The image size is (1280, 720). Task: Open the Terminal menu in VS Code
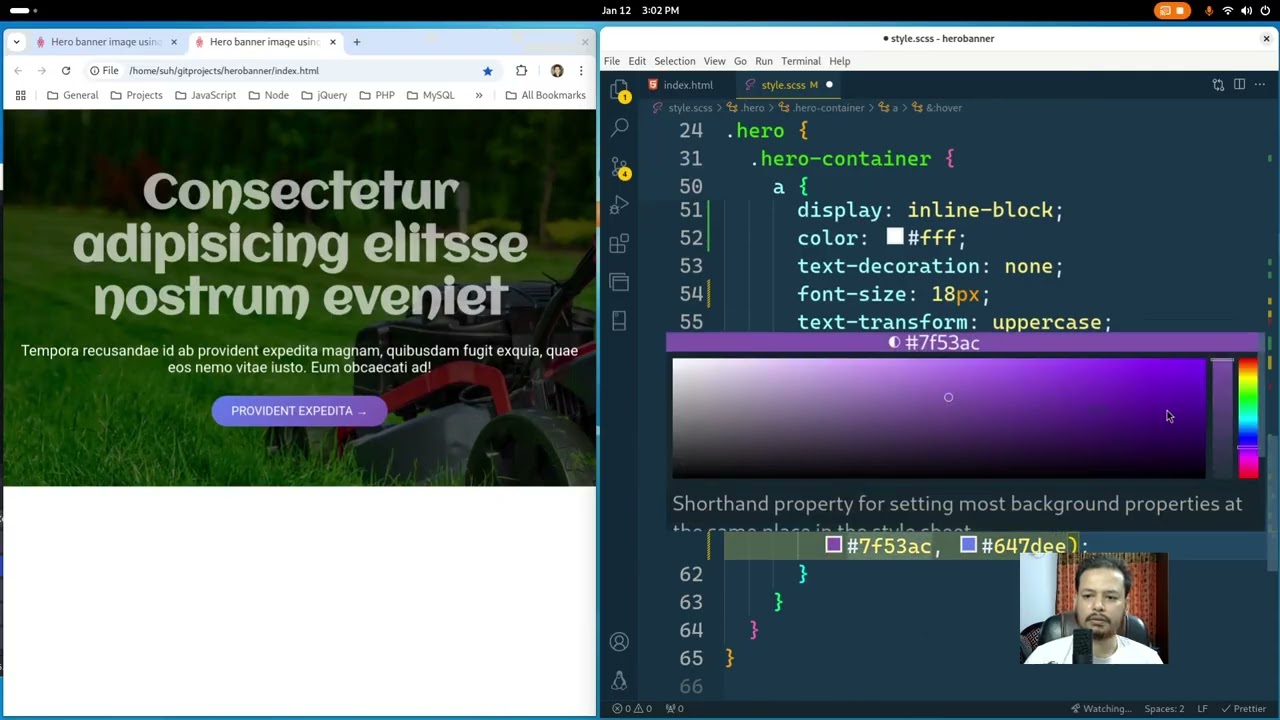click(801, 61)
